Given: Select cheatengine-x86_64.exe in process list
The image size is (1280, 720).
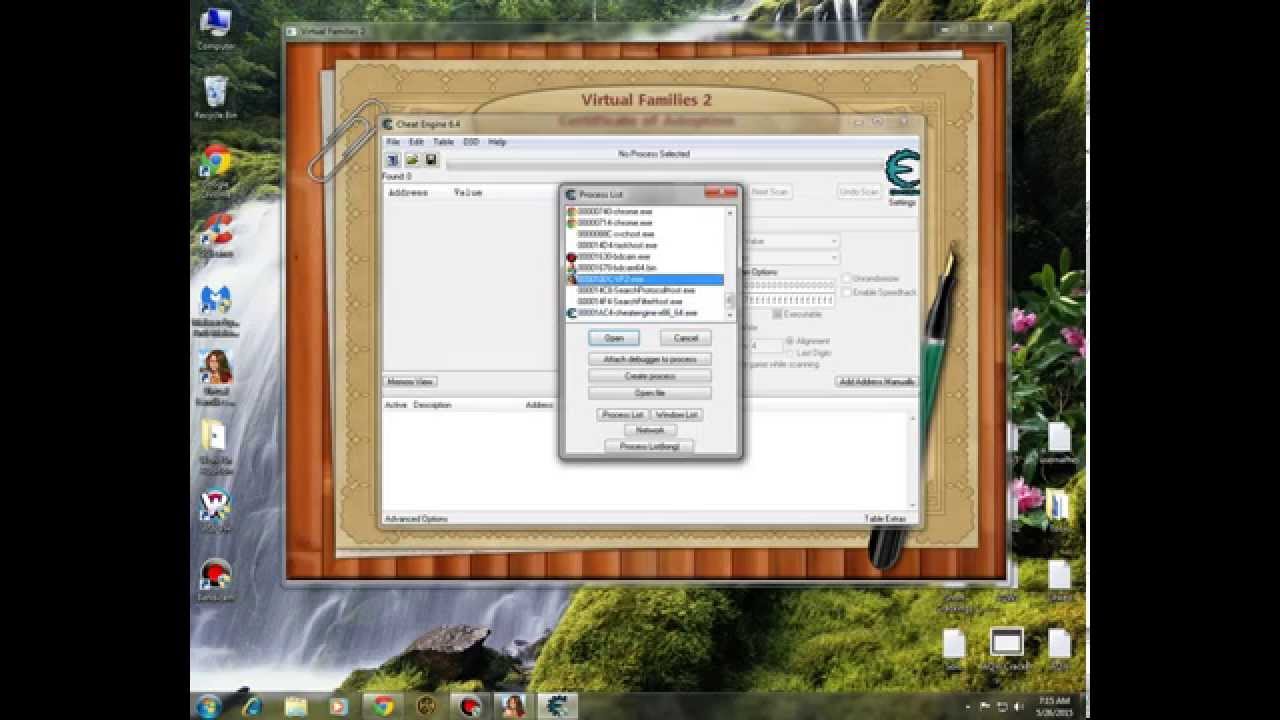Looking at the screenshot, I should [x=645, y=313].
